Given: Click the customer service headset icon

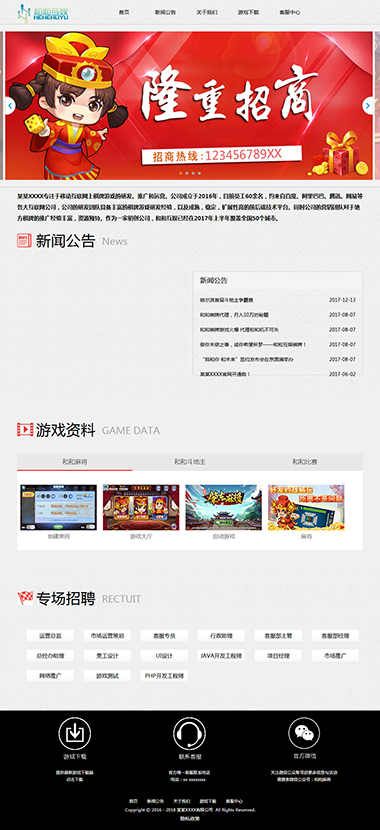Looking at the screenshot, I should [x=189, y=734].
